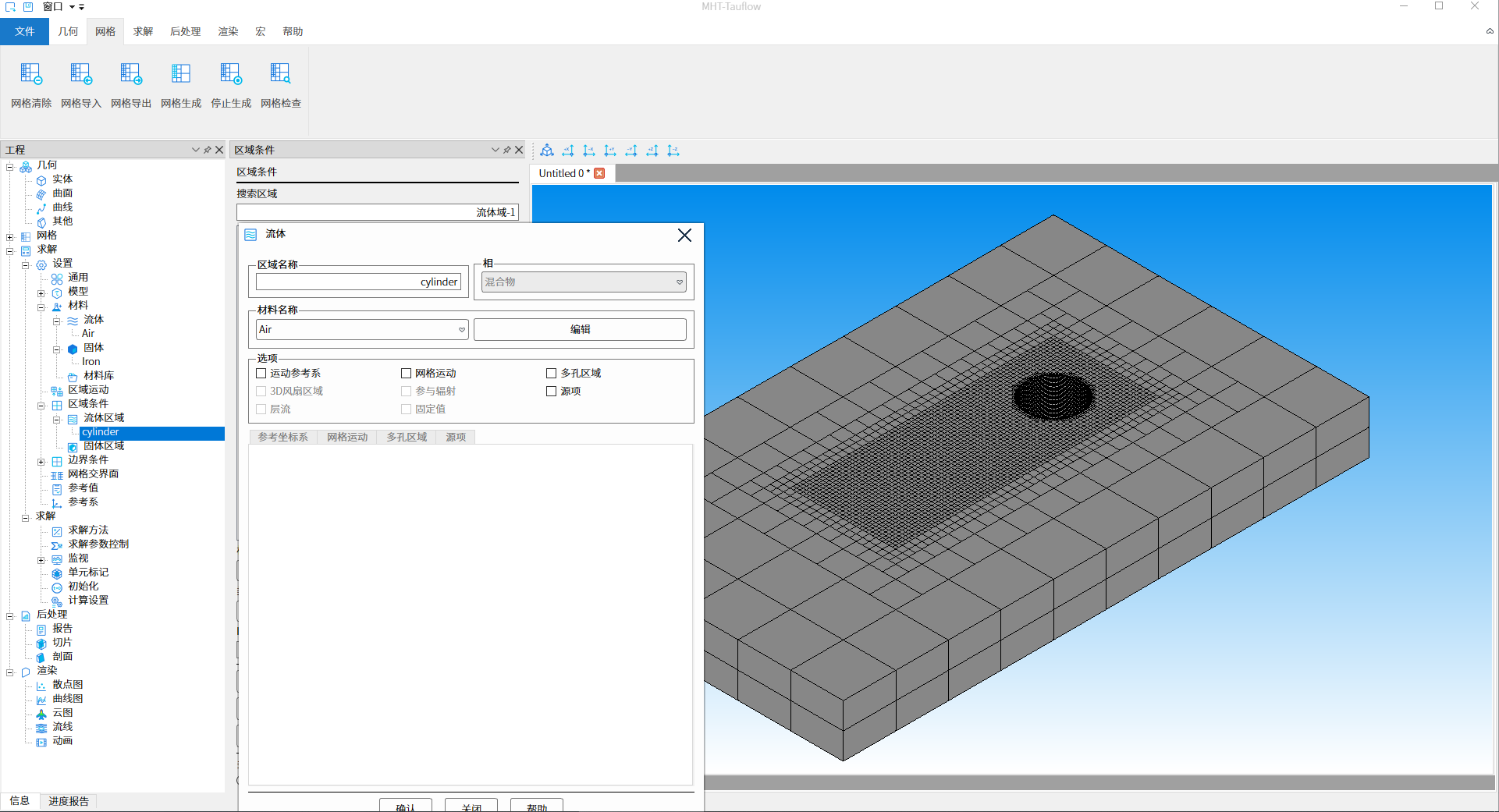This screenshot has width=1499, height=812.
Task: Check the 多孔区域 option
Action: point(552,374)
